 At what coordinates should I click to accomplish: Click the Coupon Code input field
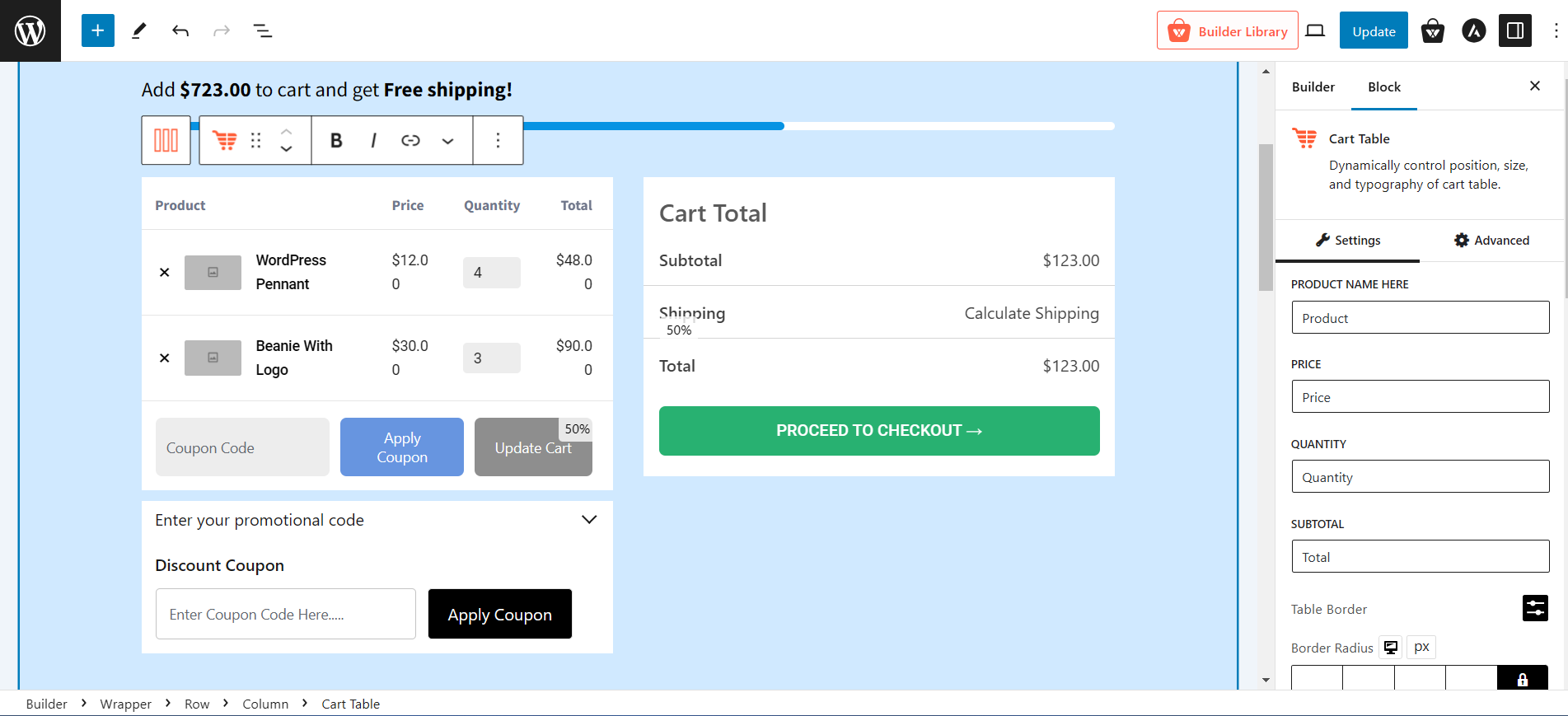pyautogui.click(x=242, y=447)
